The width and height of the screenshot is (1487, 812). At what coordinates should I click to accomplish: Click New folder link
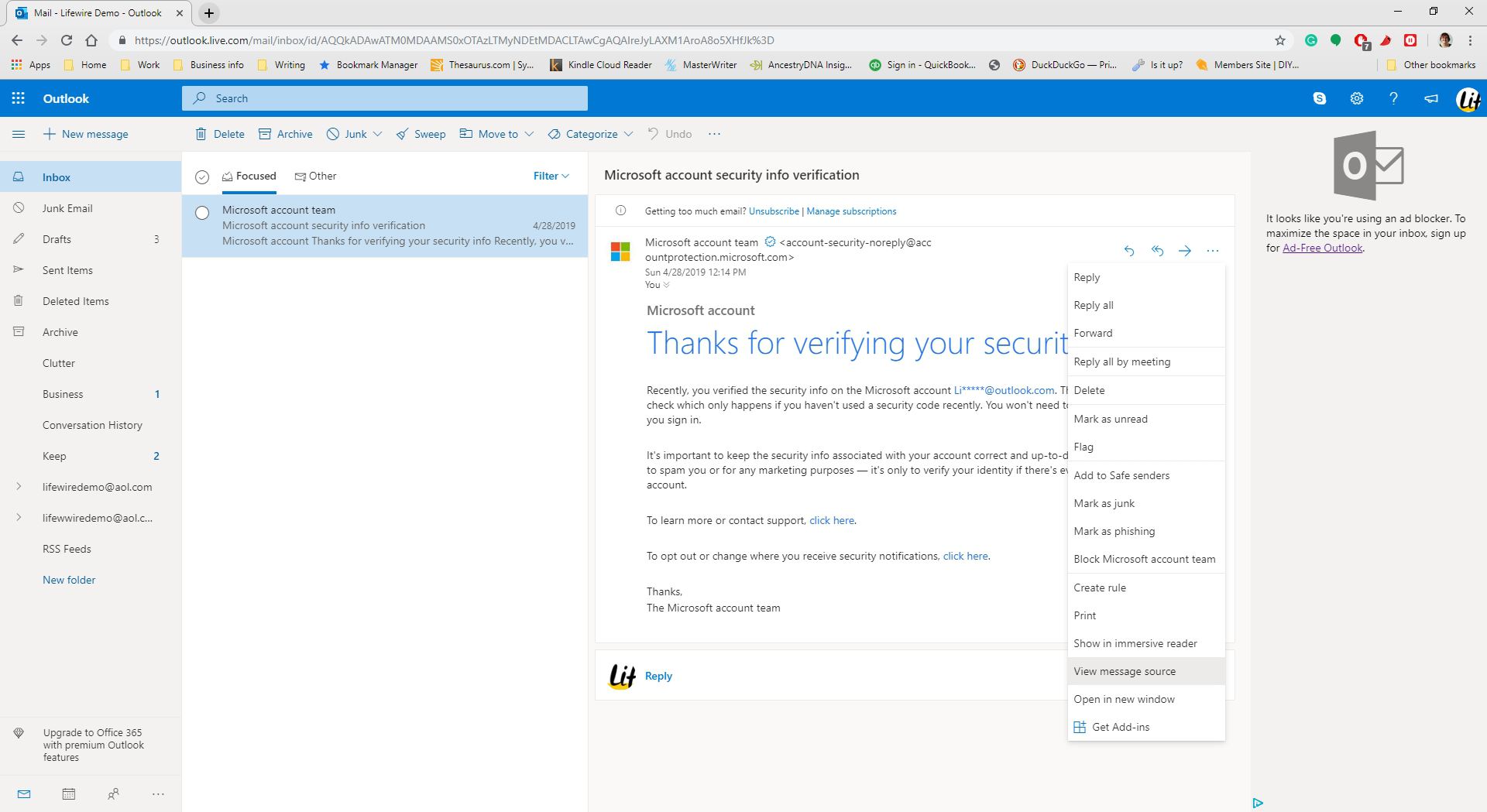69,580
